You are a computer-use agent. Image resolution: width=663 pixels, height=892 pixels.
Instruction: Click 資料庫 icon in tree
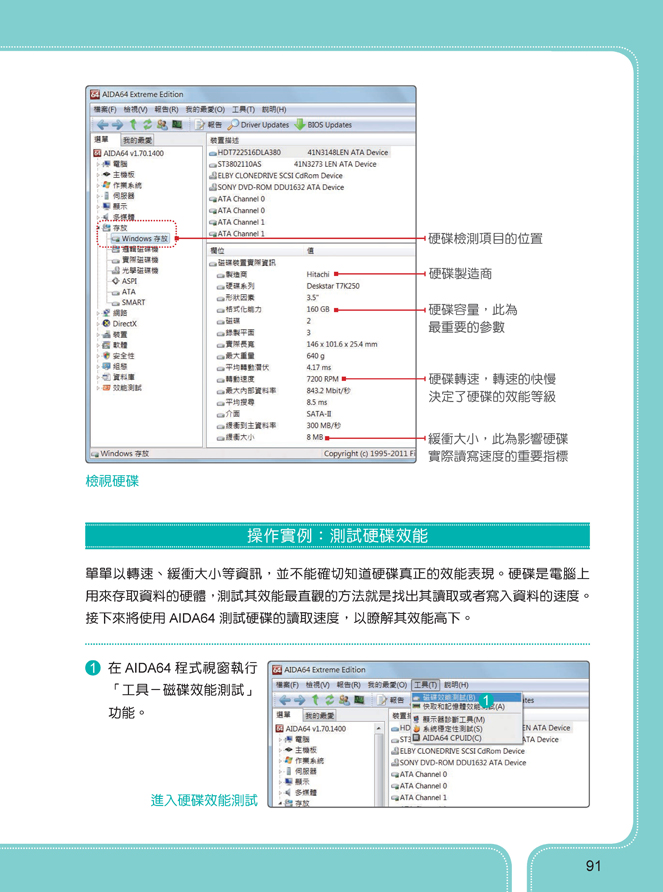point(106,377)
